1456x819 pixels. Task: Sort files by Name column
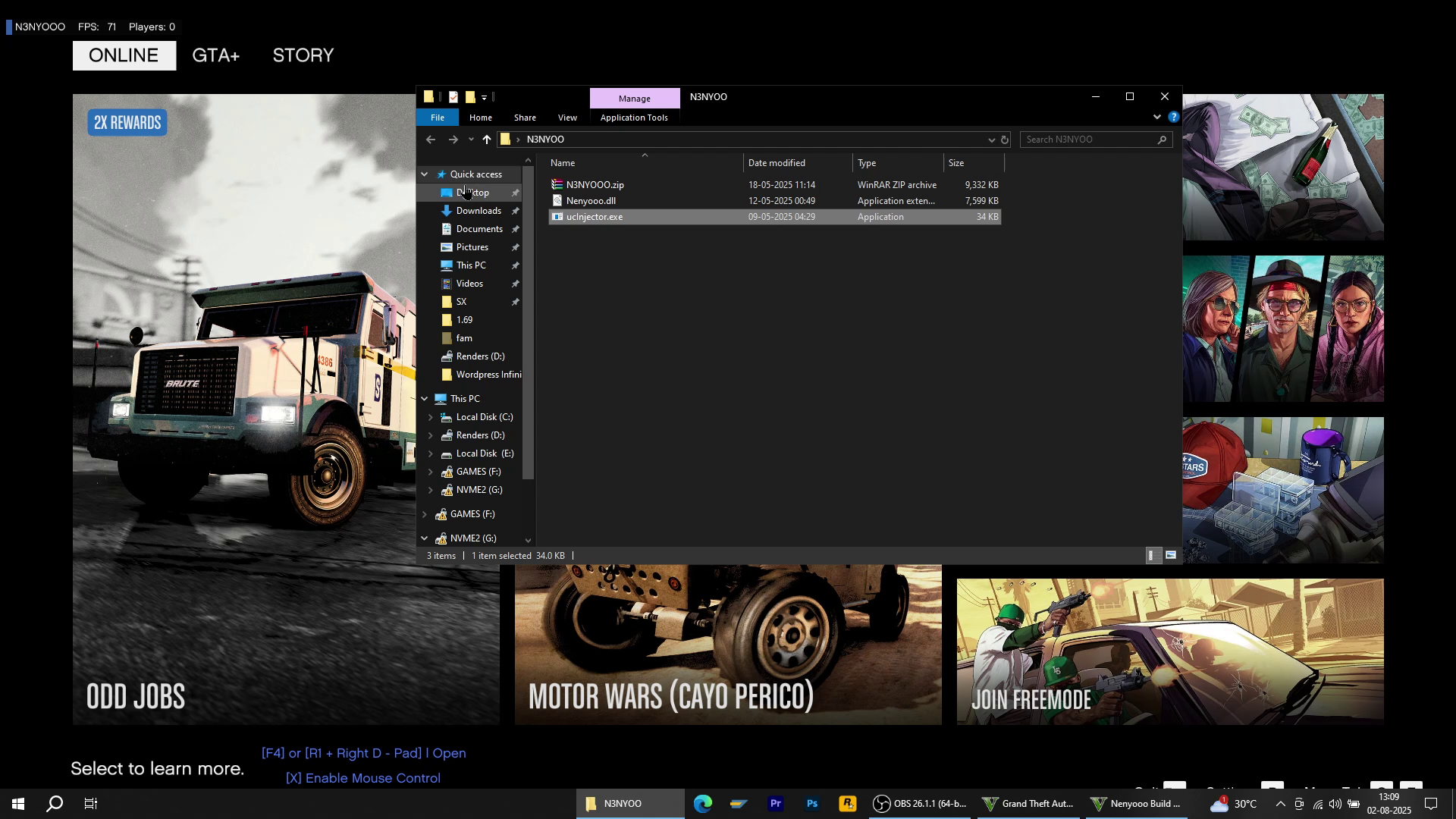[644, 163]
